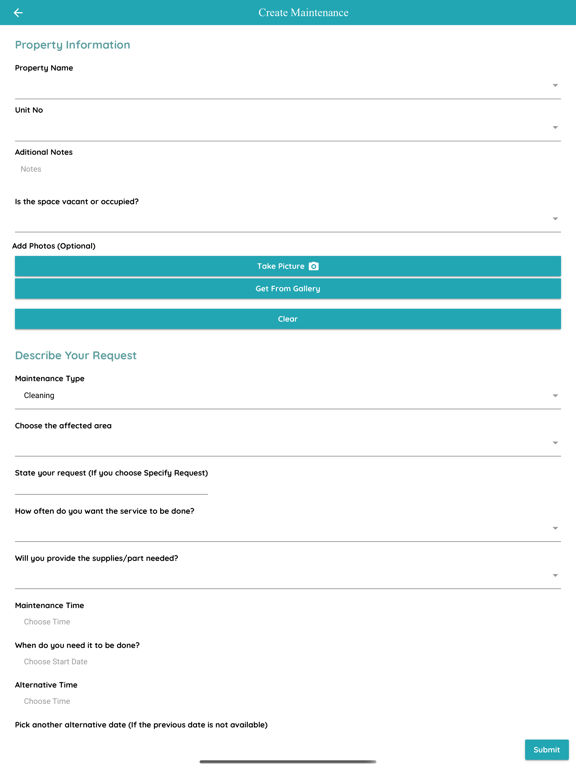Screen dimensions: 576x768
Task: Choose the Maintenance Time
Action: tap(47, 622)
